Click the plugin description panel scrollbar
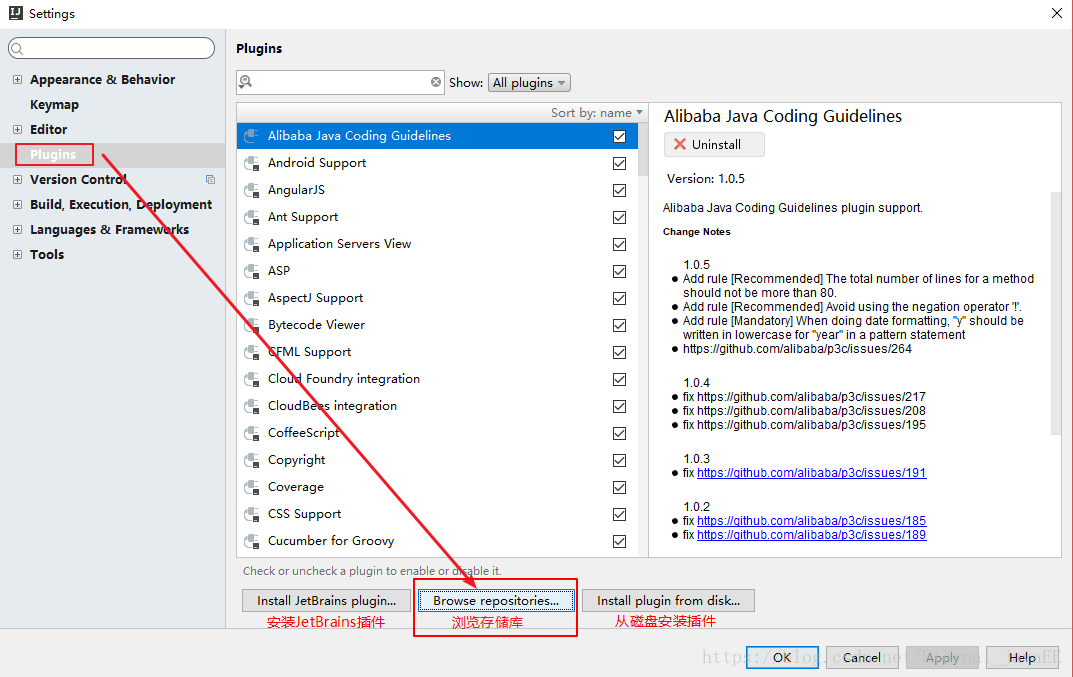 [x=1056, y=313]
